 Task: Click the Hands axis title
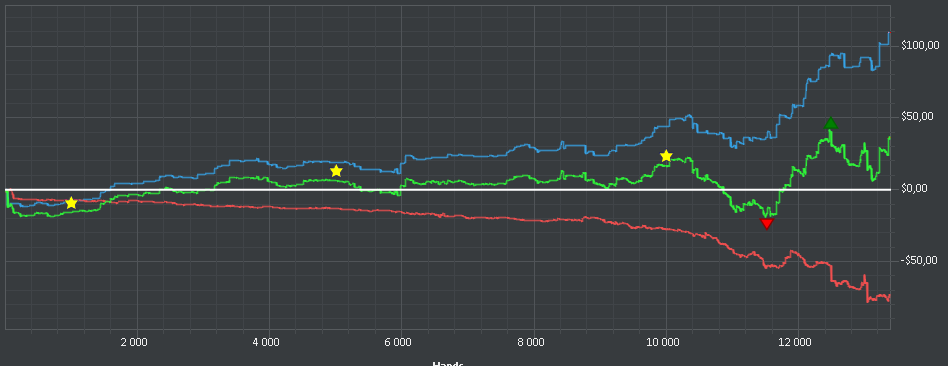[447, 363]
